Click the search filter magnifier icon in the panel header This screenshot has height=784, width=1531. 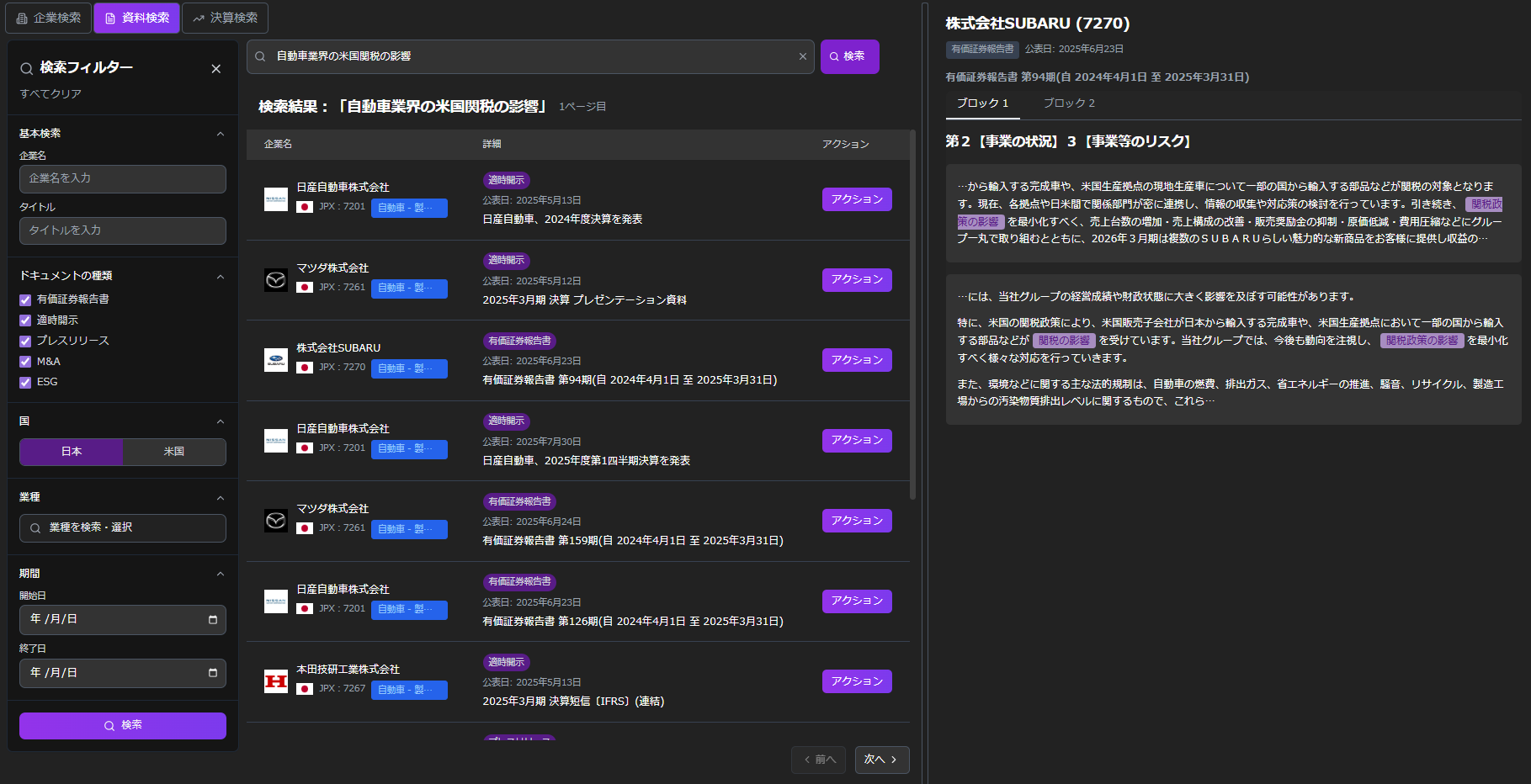[27, 68]
